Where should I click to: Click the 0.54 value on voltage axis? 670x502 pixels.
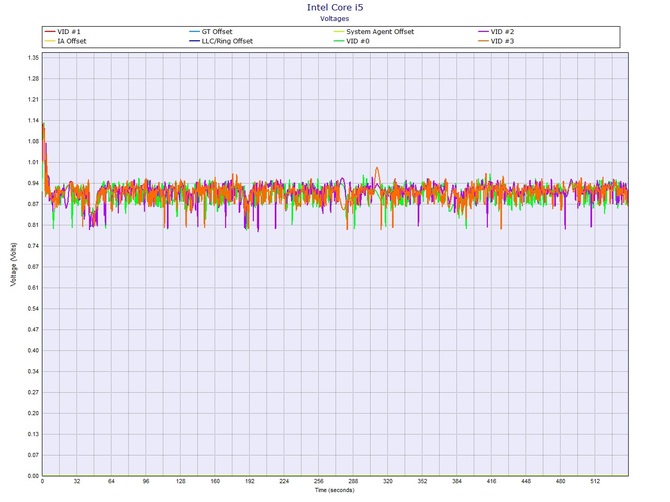(x=34, y=308)
